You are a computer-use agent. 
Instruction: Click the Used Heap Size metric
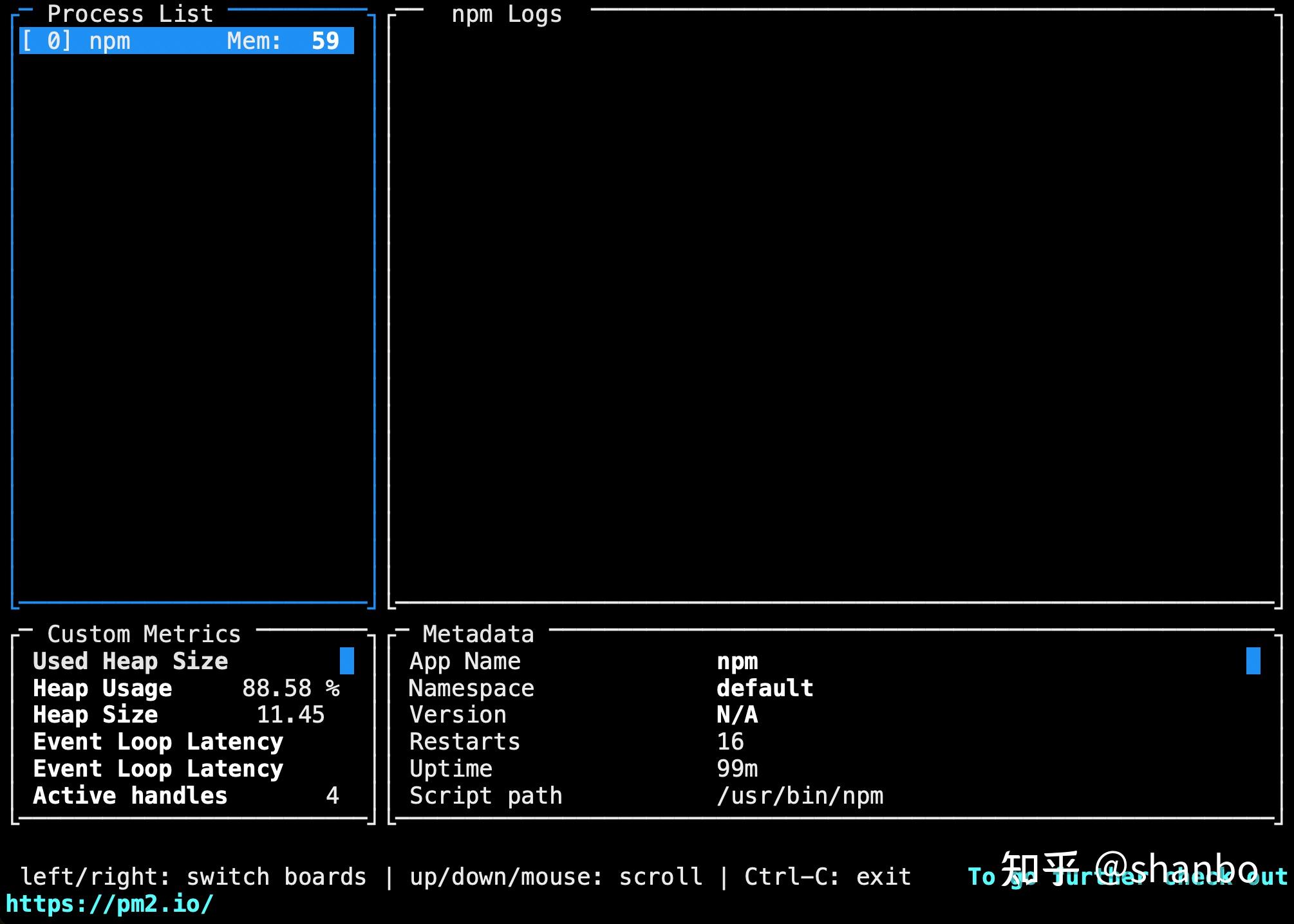(130, 661)
